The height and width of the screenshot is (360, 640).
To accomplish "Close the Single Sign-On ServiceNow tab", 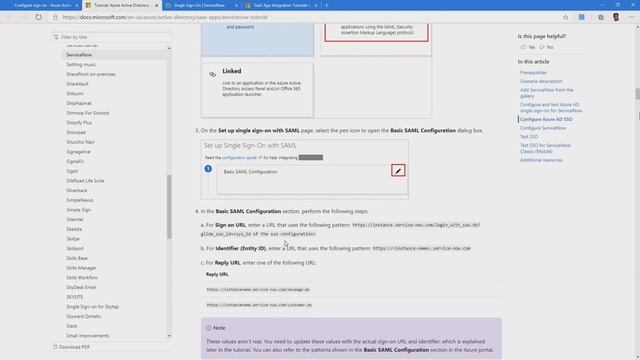I will coord(236,5).
